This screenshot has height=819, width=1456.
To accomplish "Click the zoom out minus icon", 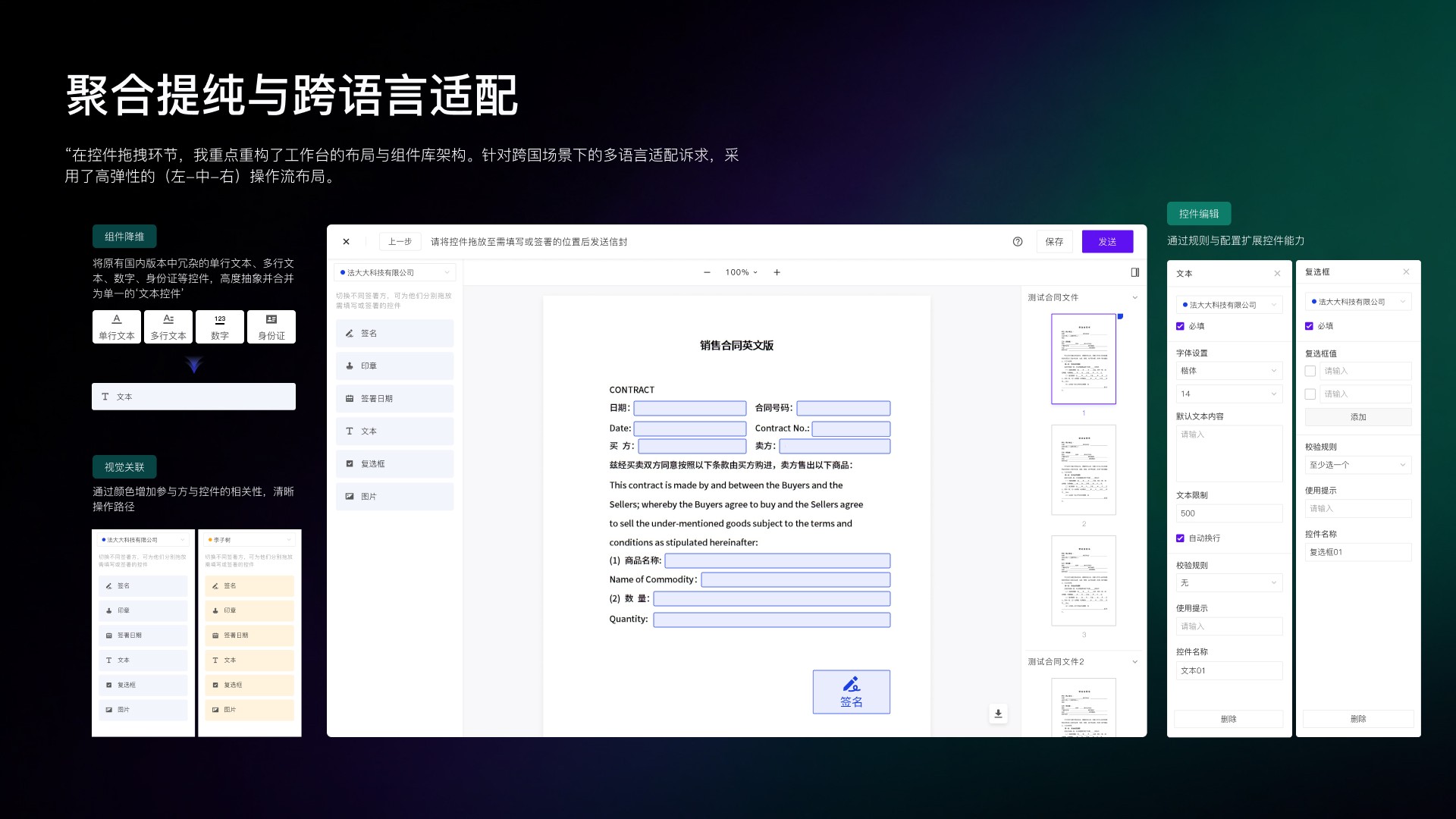I will (707, 272).
